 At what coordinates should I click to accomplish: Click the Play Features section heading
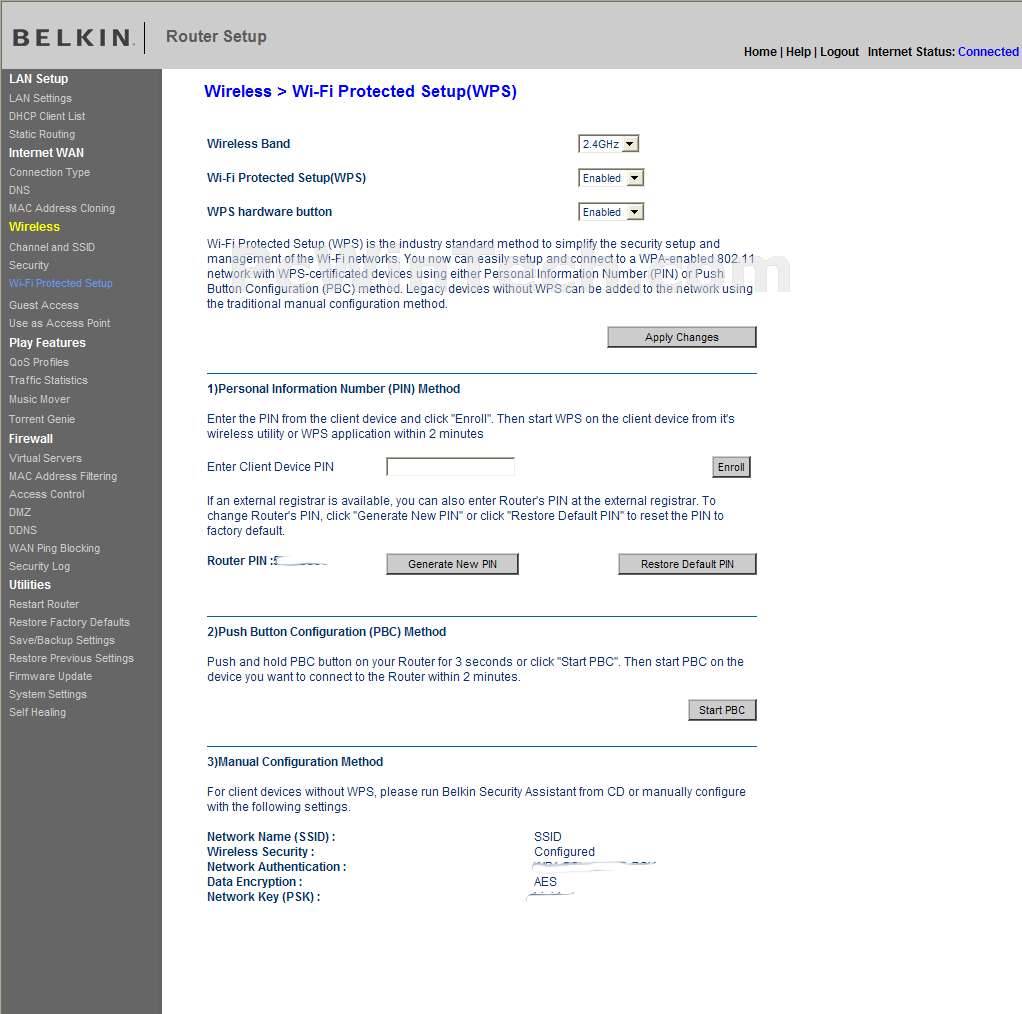tap(47, 343)
